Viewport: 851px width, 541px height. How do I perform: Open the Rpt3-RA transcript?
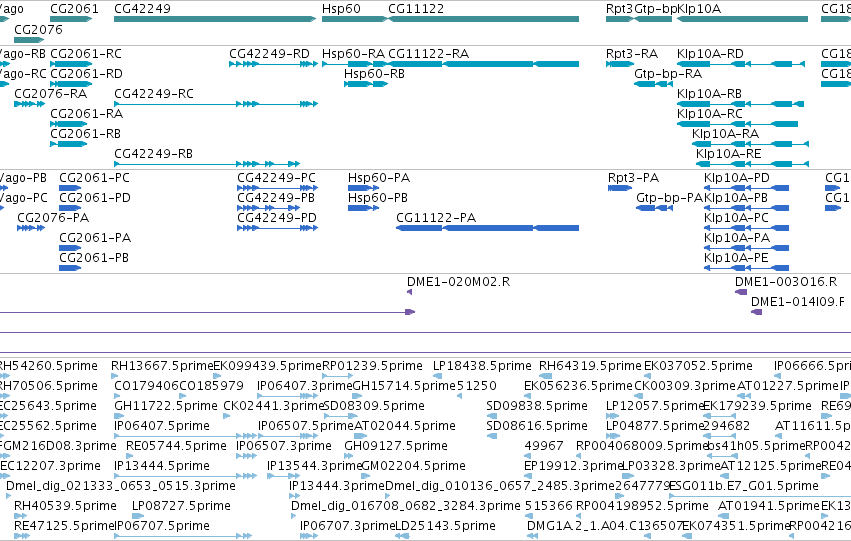pos(620,64)
